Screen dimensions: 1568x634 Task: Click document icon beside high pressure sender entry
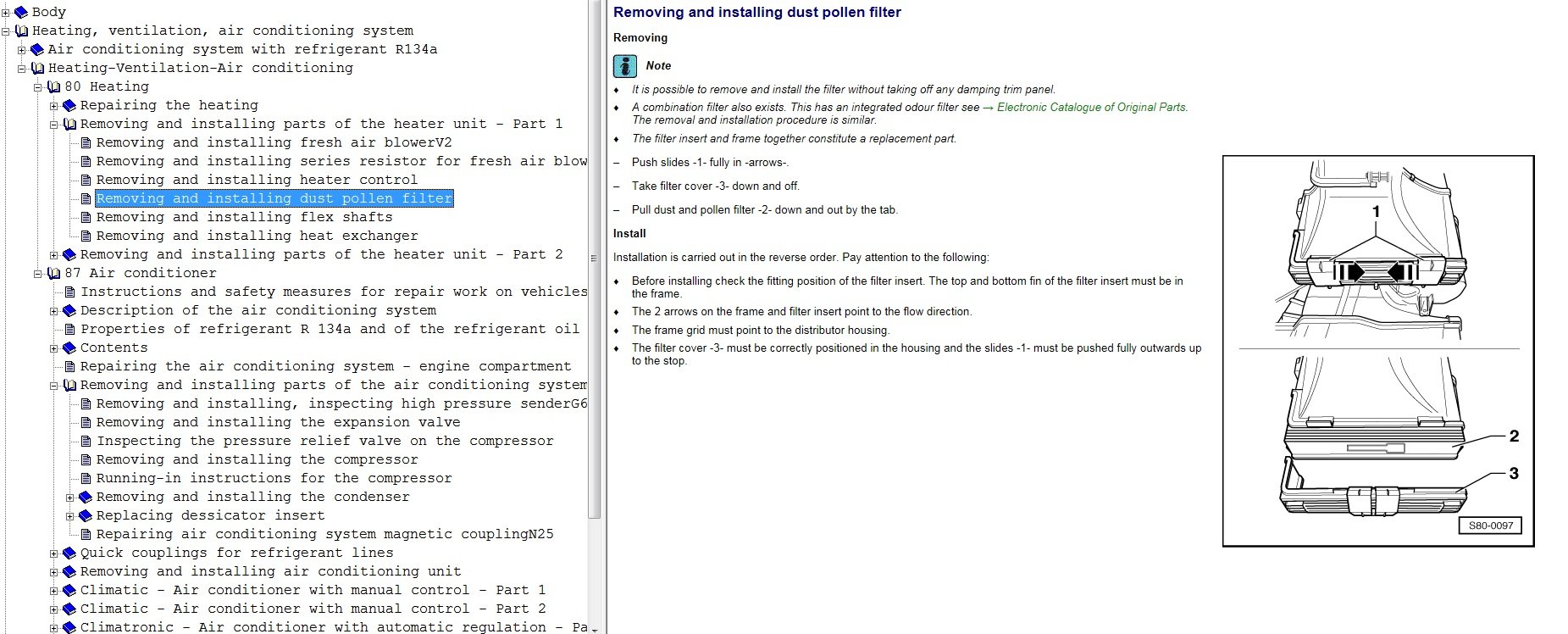click(x=86, y=404)
